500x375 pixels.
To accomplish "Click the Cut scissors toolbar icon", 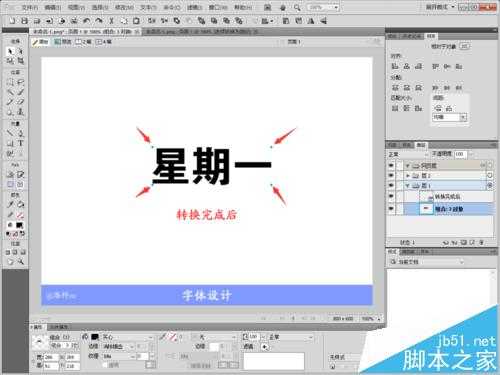I will pos(111,21).
